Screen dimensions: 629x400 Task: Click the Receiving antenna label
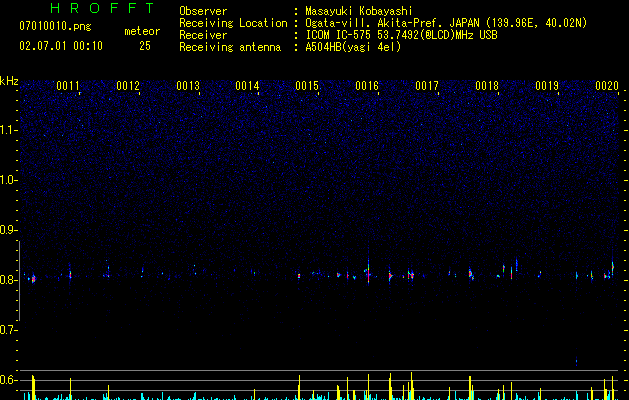click(x=230, y=47)
